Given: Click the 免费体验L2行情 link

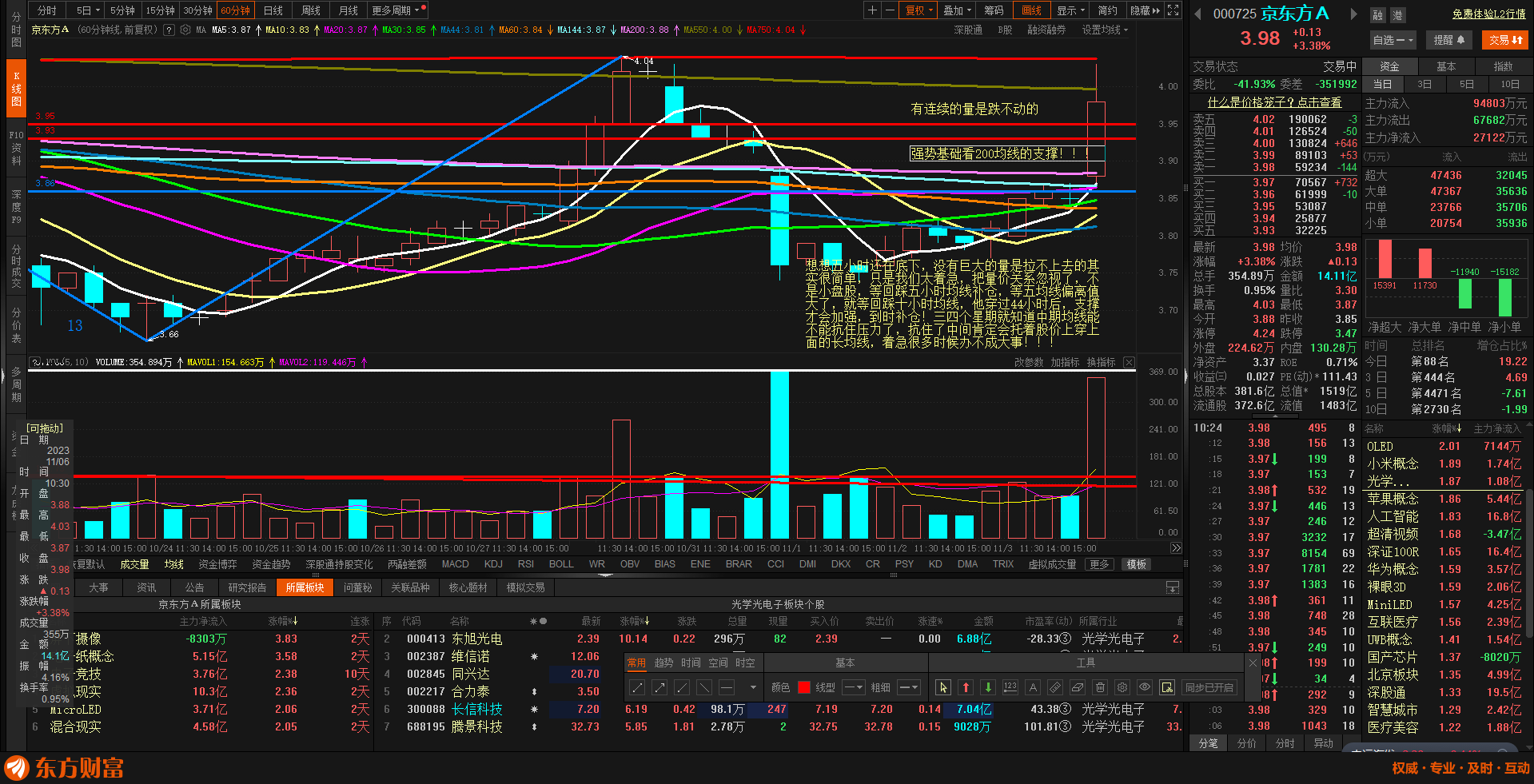Looking at the screenshot, I should (x=1488, y=14).
